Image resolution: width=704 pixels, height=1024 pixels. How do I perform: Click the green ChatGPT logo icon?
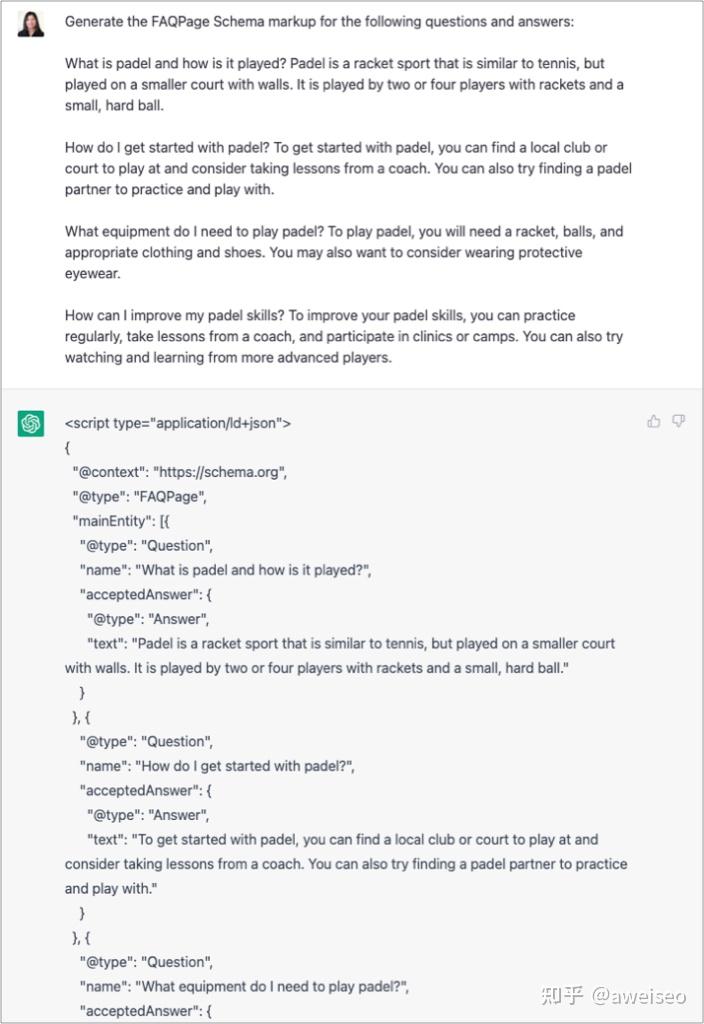click(x=31, y=423)
